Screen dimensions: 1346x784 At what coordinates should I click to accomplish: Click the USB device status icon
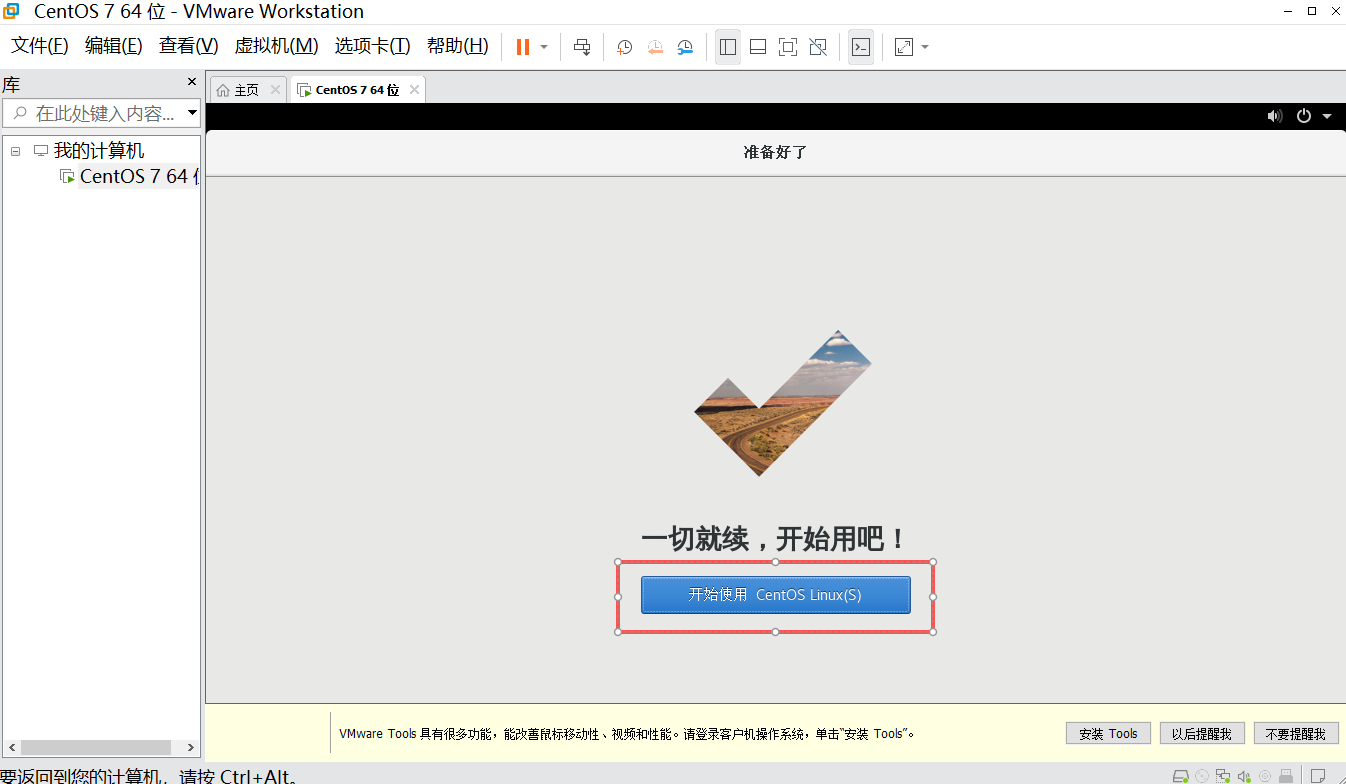coord(1286,775)
